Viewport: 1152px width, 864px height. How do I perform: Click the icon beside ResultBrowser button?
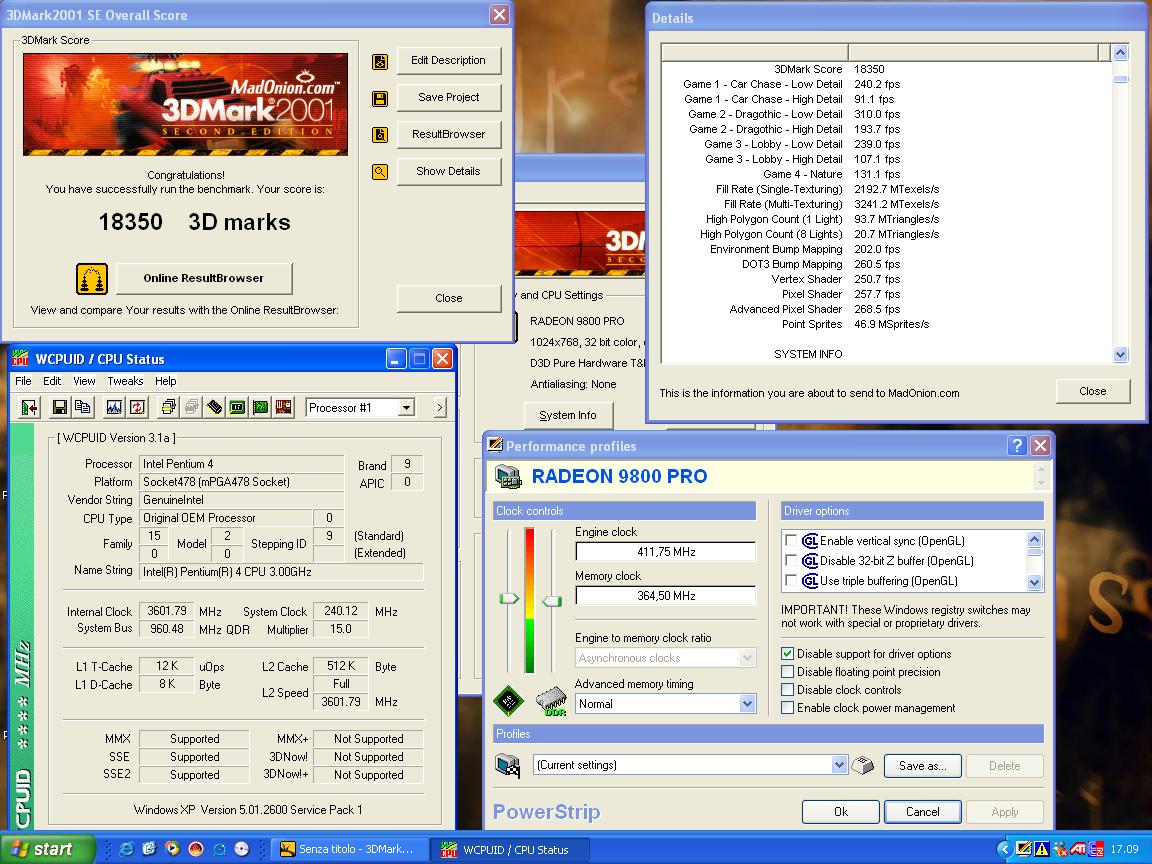click(380, 135)
